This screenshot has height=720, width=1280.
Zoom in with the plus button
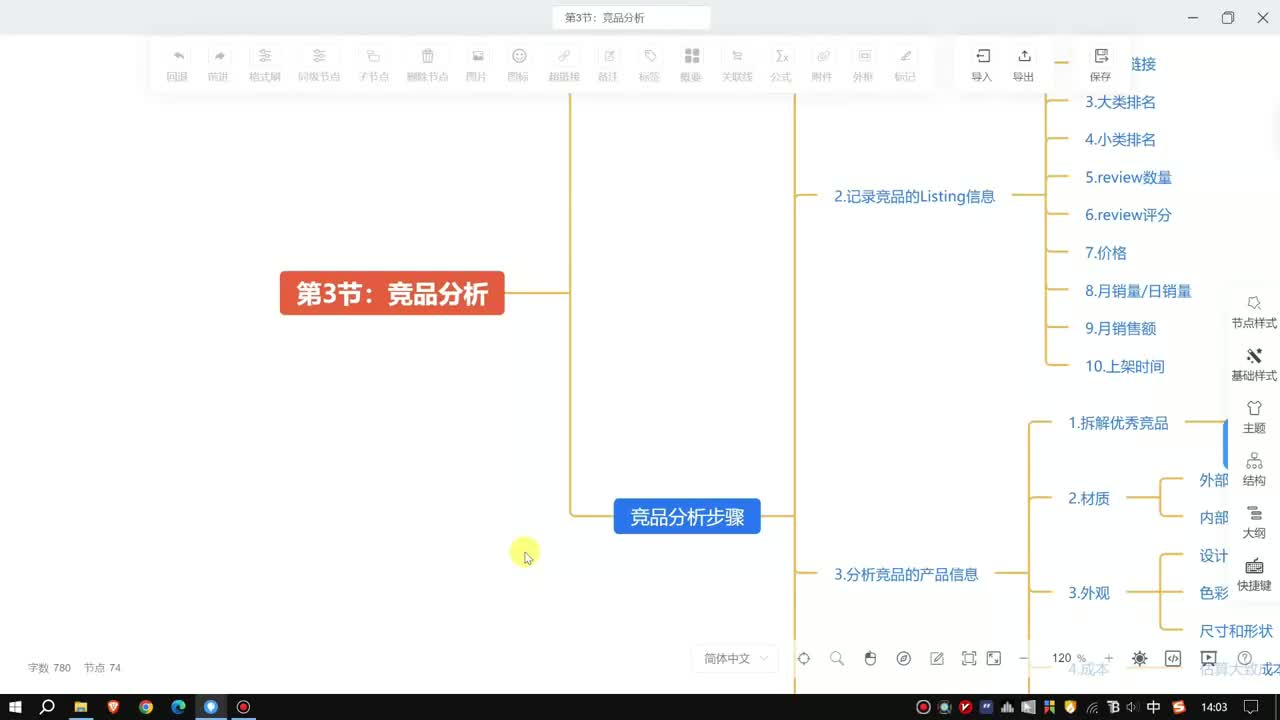click(1108, 658)
